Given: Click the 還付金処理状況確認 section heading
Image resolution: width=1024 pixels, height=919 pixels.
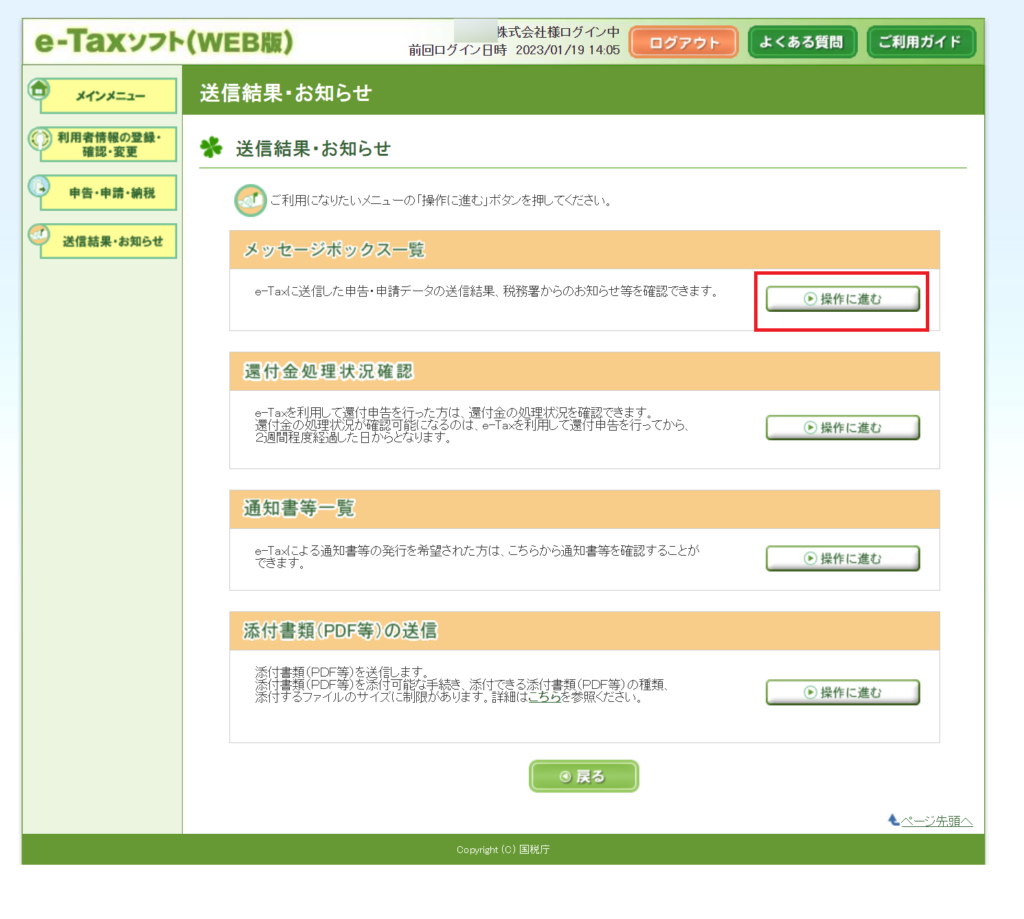Looking at the screenshot, I should click(329, 372).
